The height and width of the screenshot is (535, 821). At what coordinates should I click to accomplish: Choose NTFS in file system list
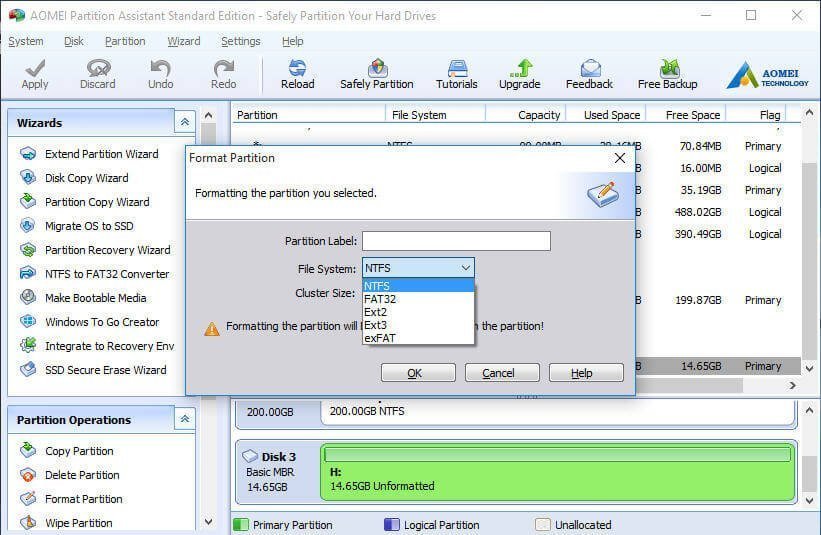[x=418, y=286]
